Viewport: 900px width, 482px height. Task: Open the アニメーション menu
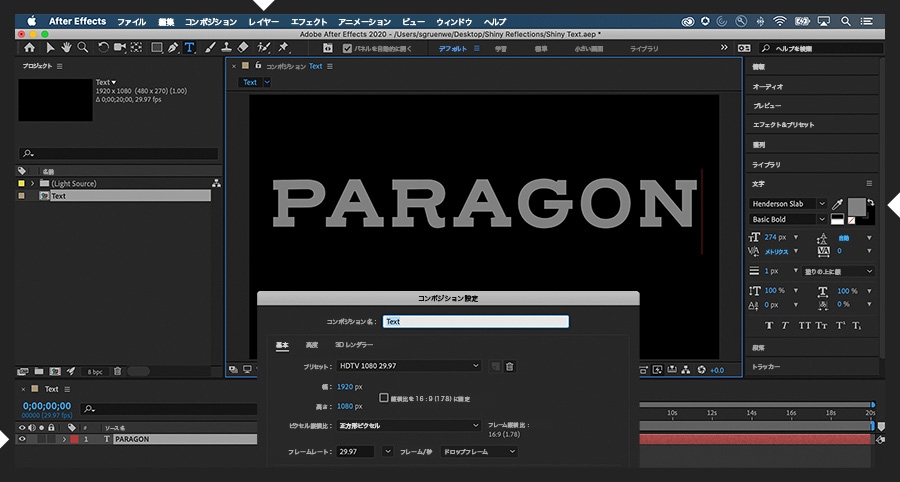tap(364, 22)
